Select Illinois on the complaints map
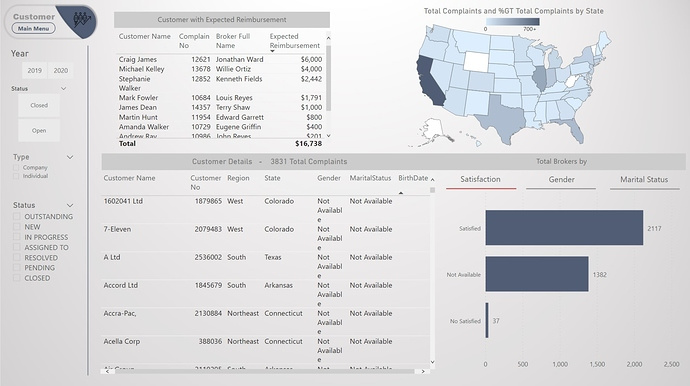The height and width of the screenshot is (386, 690). click(540, 78)
